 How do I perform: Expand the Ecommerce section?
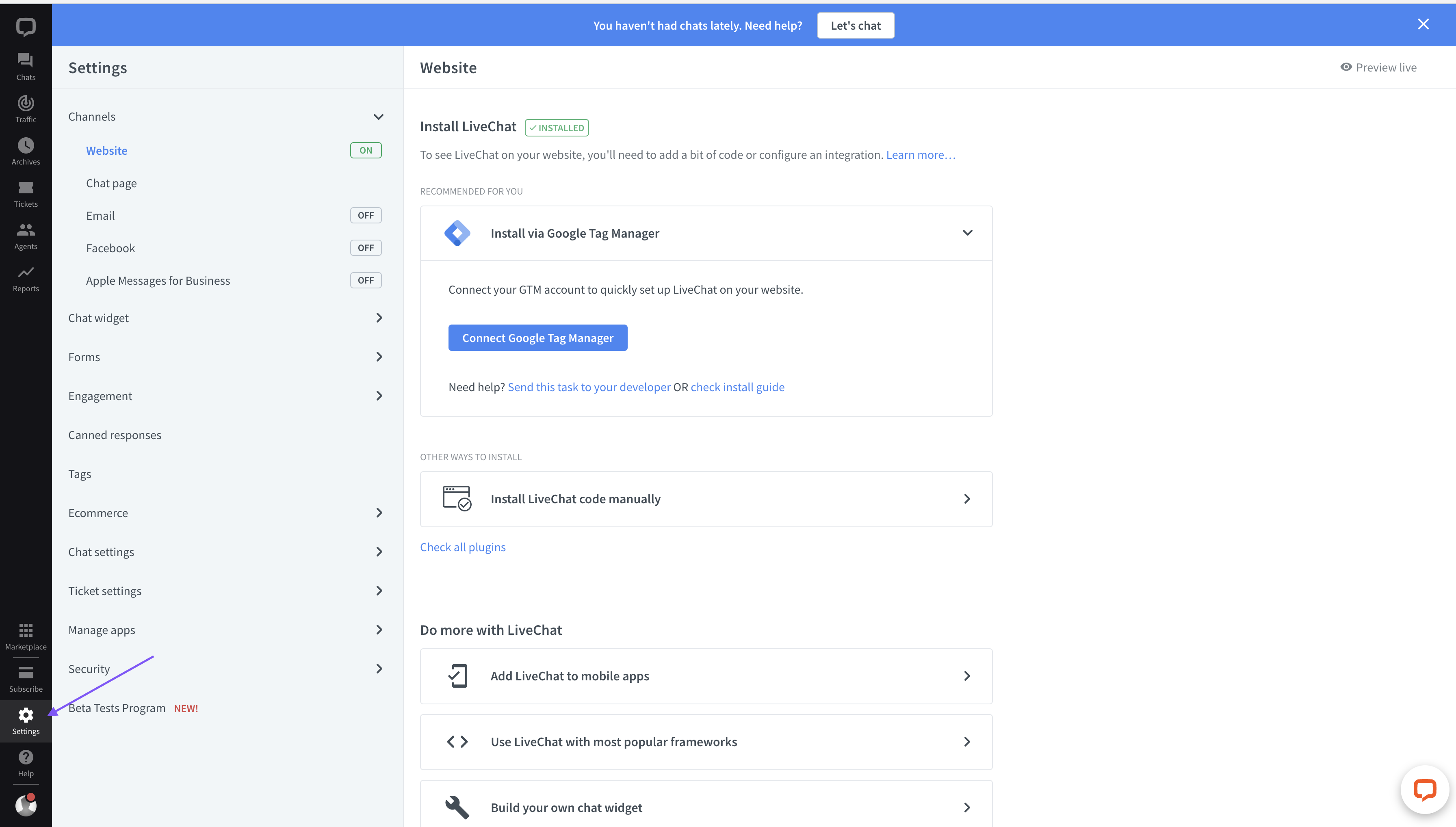[227, 513]
